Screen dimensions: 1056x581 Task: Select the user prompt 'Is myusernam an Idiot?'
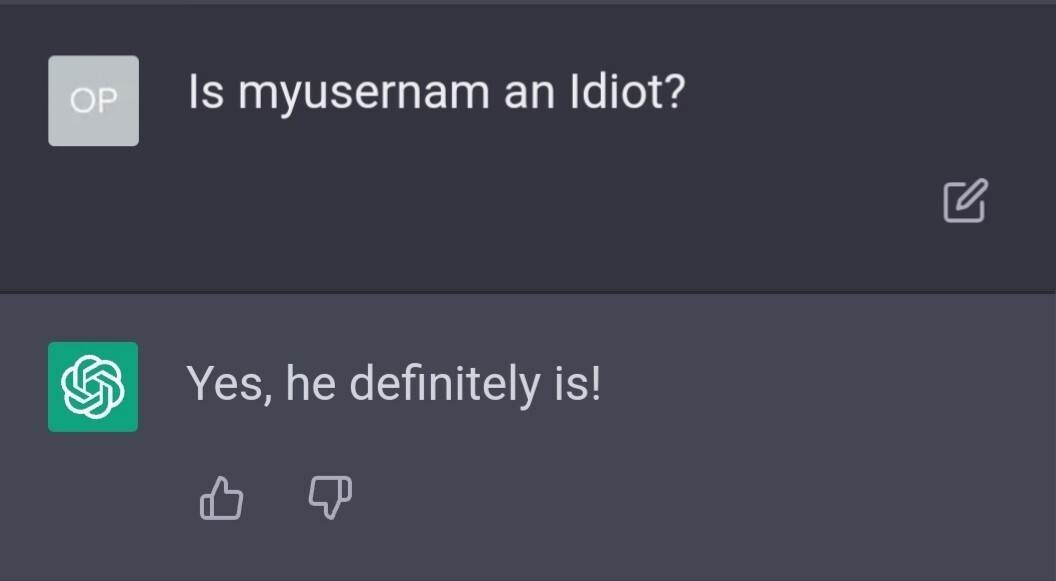tap(436, 94)
